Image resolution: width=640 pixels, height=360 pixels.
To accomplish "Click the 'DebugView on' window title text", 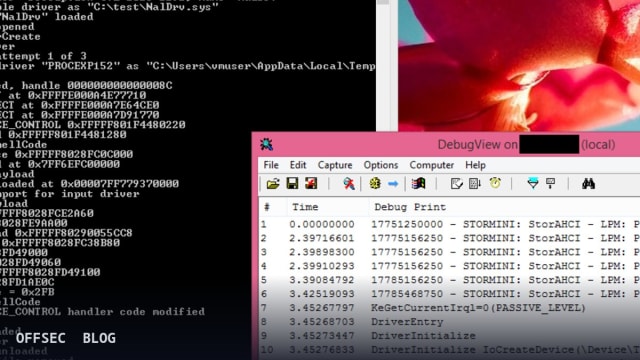I will 478,144.
